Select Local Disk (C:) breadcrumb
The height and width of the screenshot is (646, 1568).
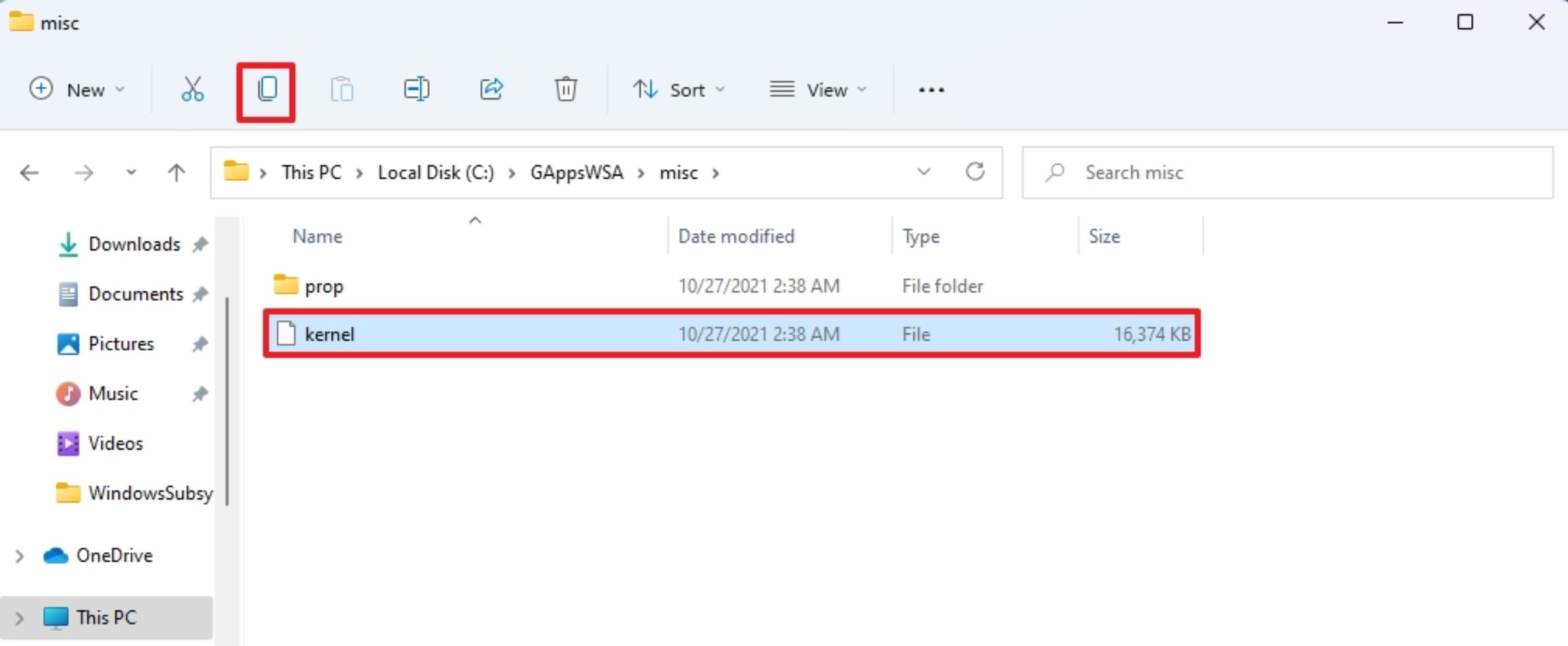pyautogui.click(x=436, y=172)
